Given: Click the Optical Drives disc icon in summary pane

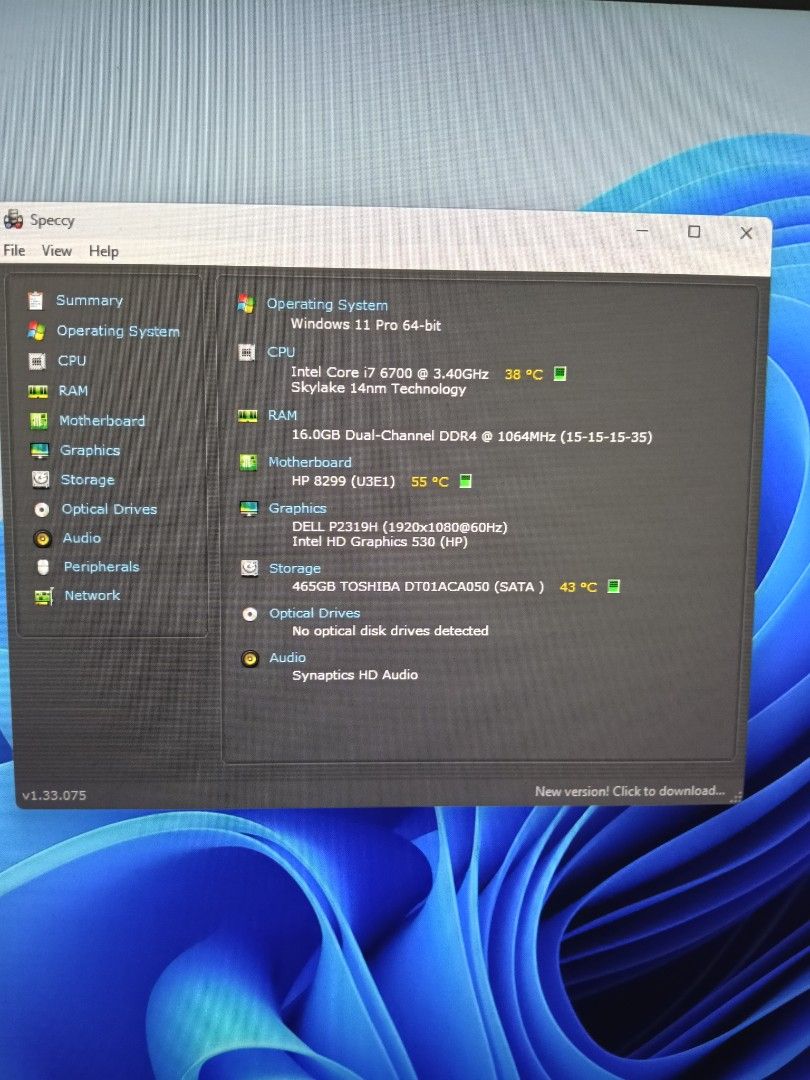Looking at the screenshot, I should click(x=250, y=614).
